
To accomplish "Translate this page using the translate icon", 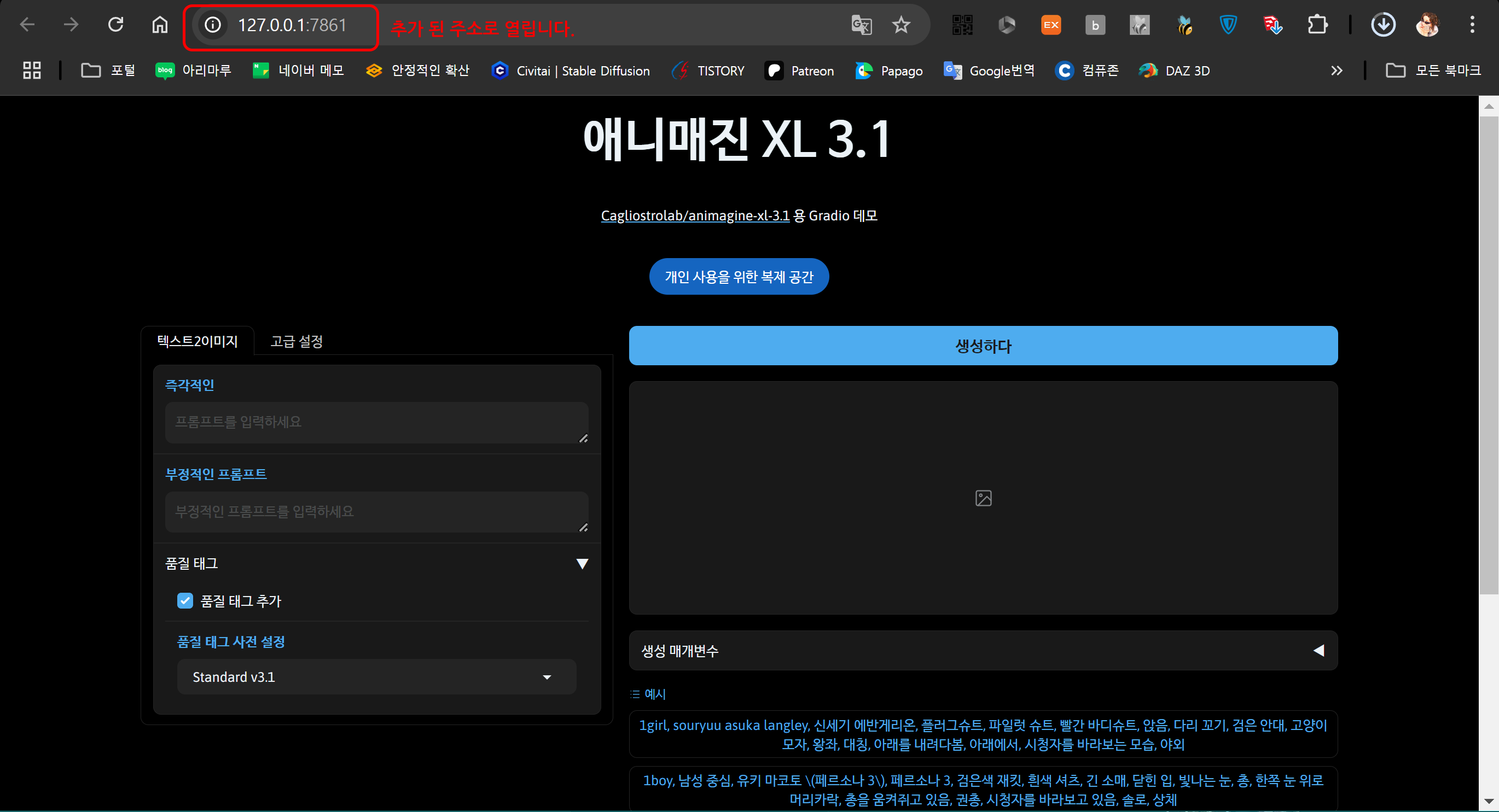I will (861, 25).
